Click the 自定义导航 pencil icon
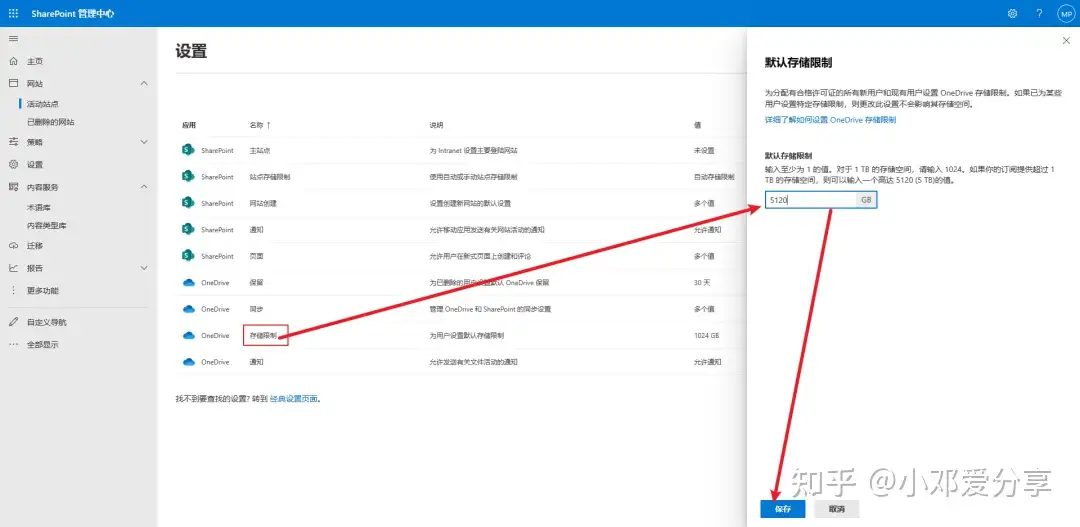1080x527 pixels. [x=13, y=322]
